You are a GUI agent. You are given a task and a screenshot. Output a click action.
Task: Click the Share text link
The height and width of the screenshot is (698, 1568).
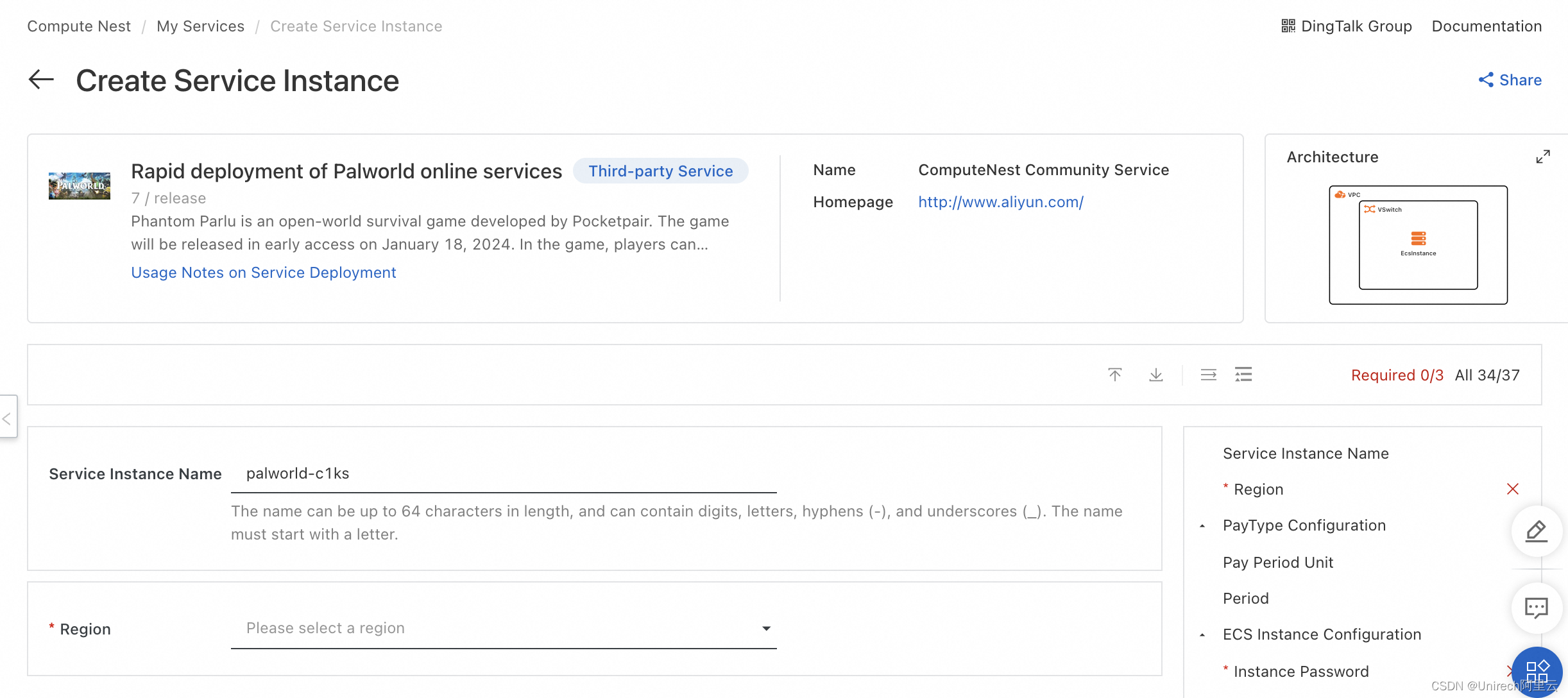tap(1521, 80)
